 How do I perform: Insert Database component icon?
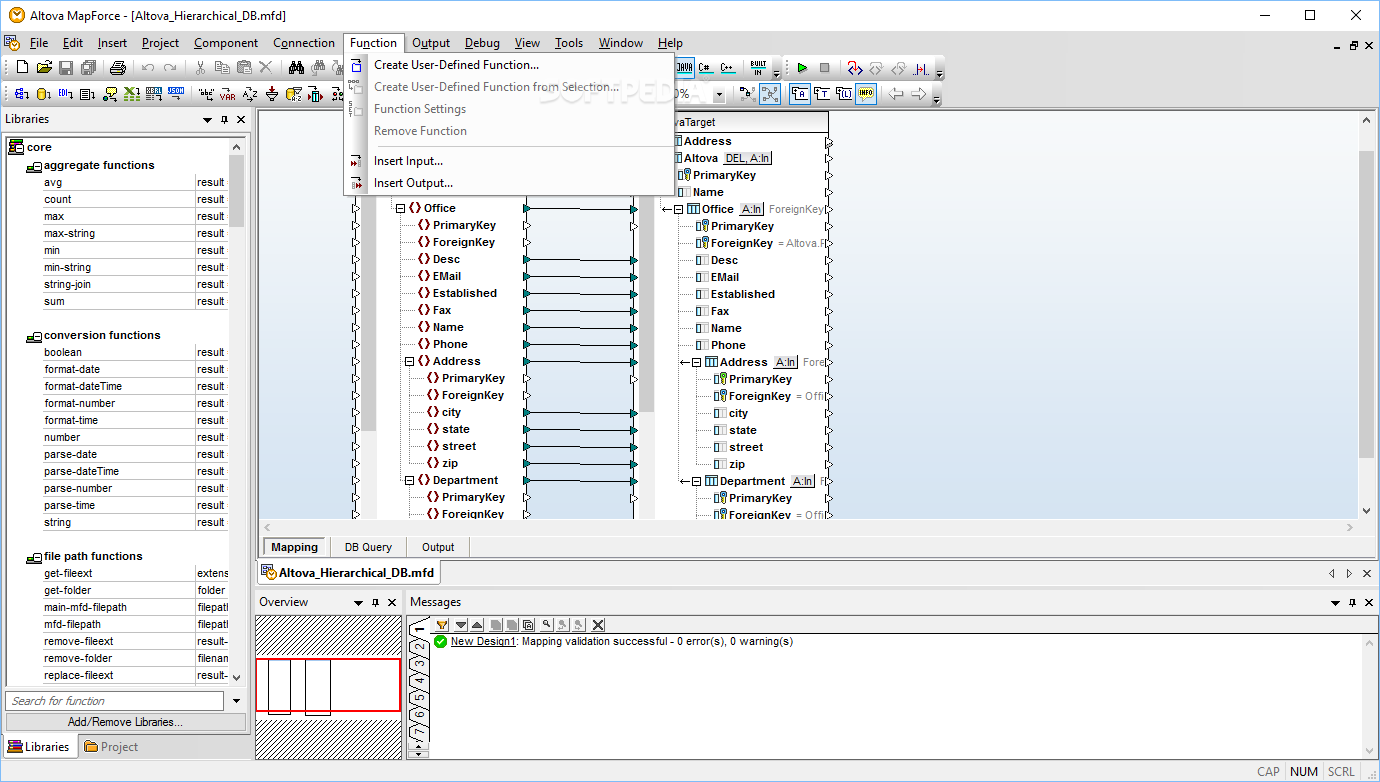pos(43,94)
